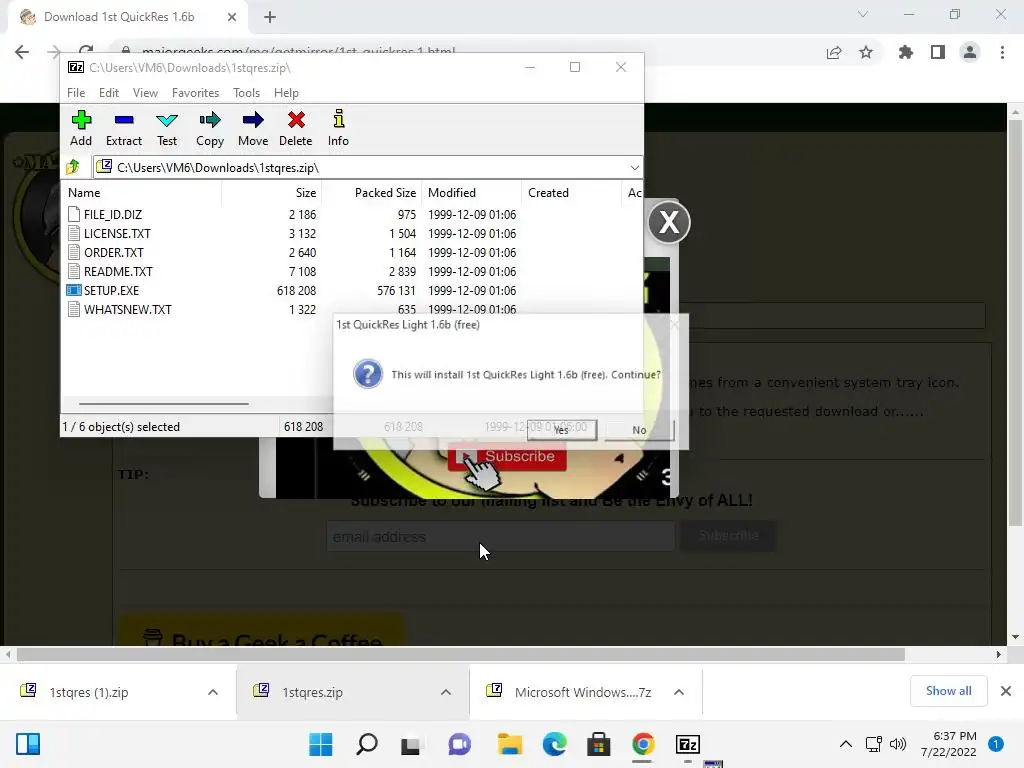Expand options for 1stqres.zip download
The width and height of the screenshot is (1024, 768).
445,692
